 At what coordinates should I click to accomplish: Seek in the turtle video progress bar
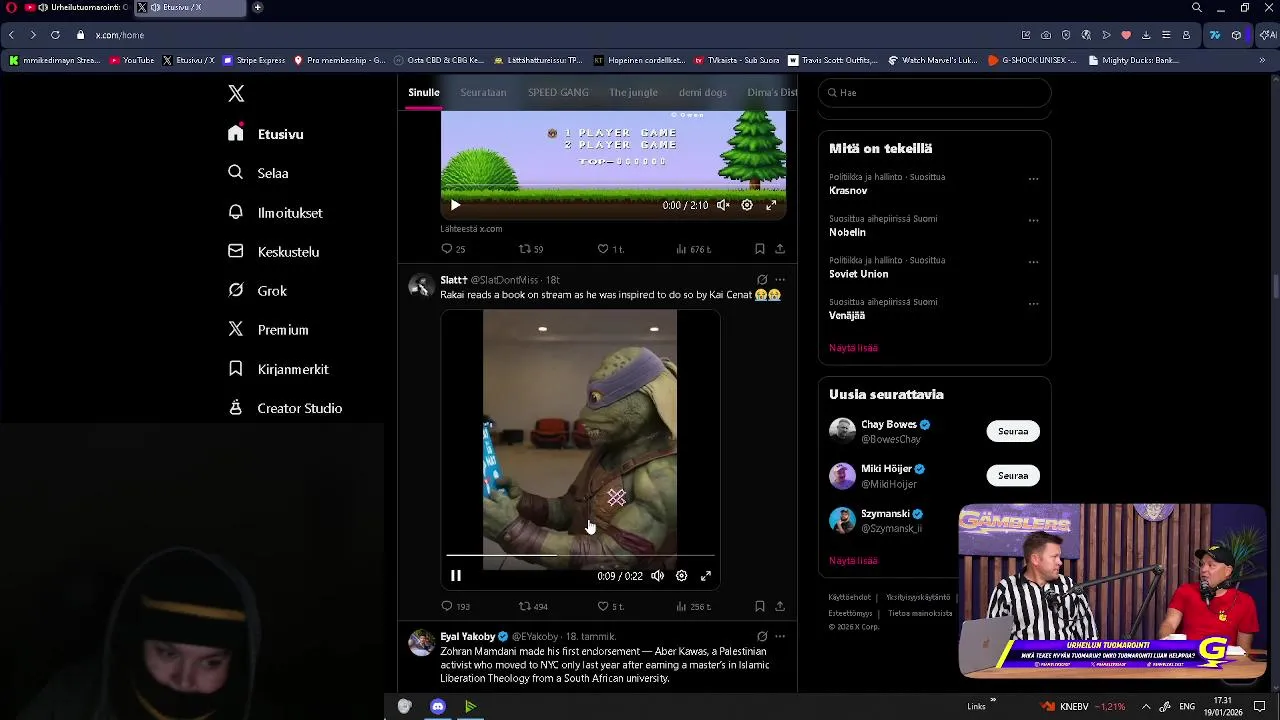coord(580,555)
